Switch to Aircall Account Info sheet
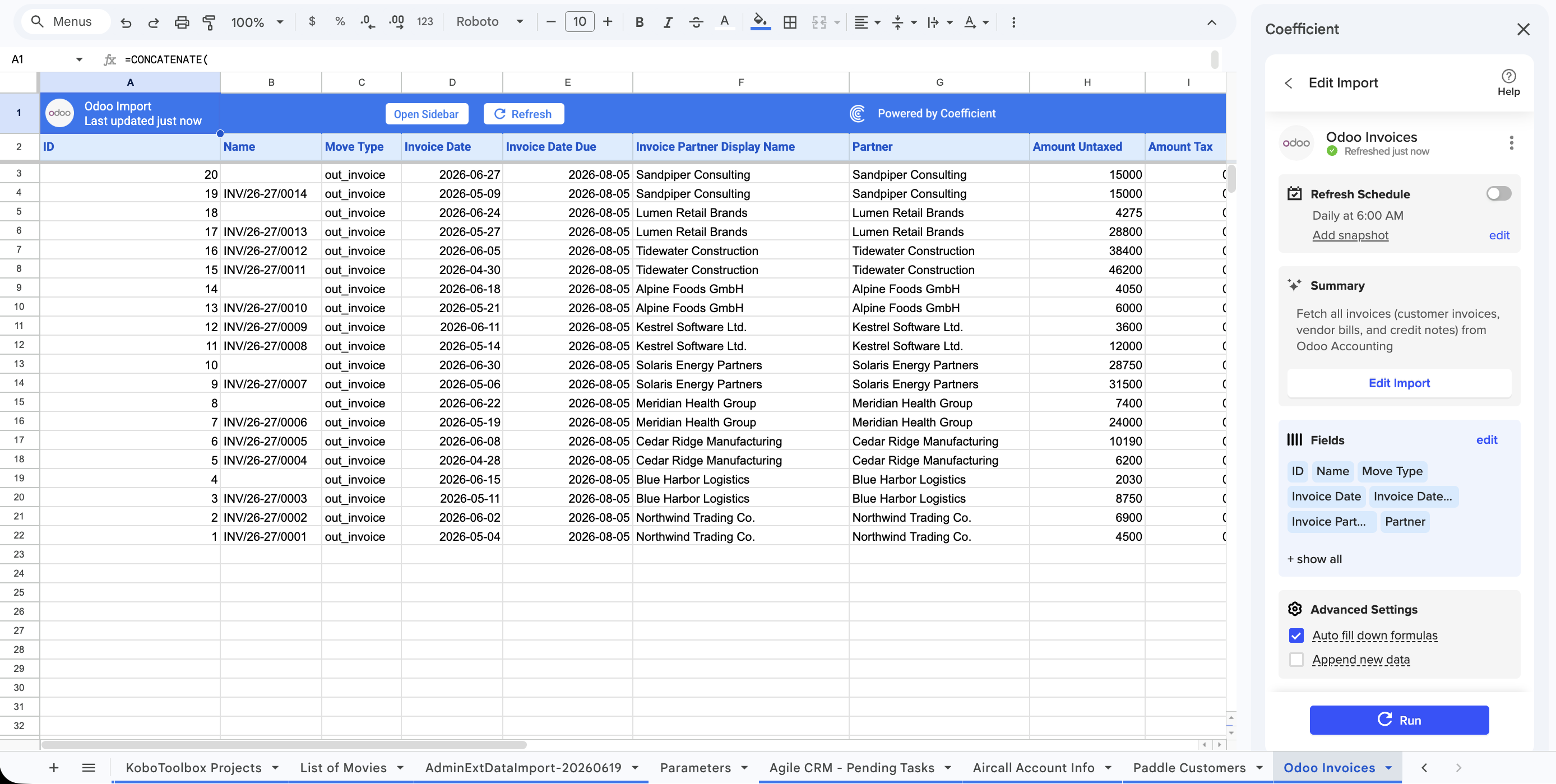 point(1034,768)
